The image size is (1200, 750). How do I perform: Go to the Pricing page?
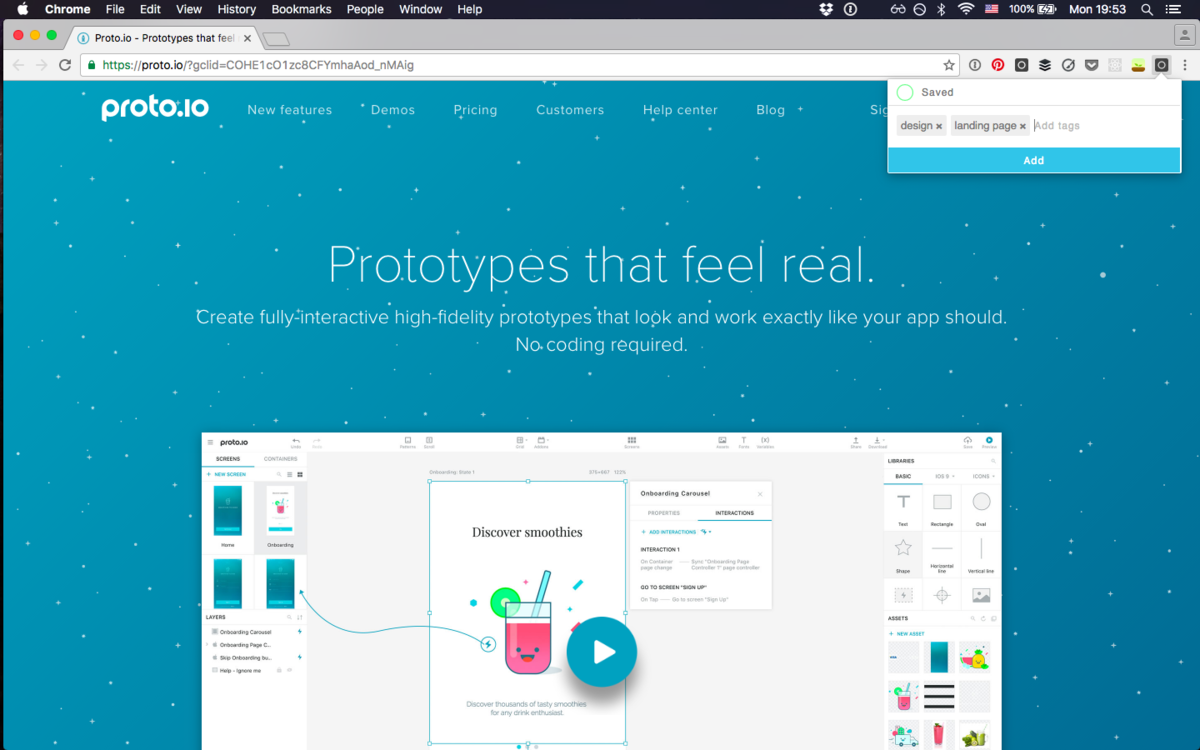(x=475, y=110)
